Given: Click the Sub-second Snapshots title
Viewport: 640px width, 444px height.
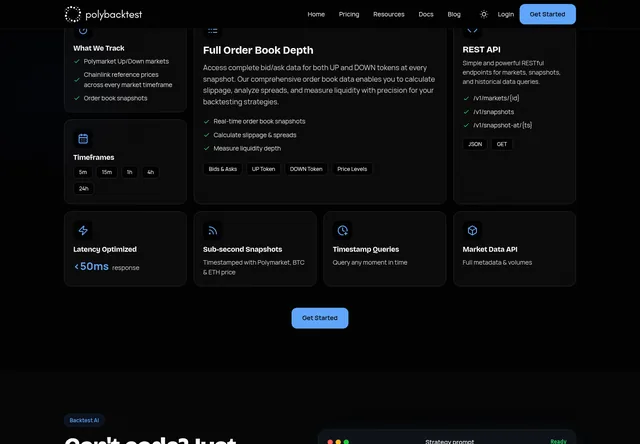Looking at the screenshot, I should [x=242, y=249].
